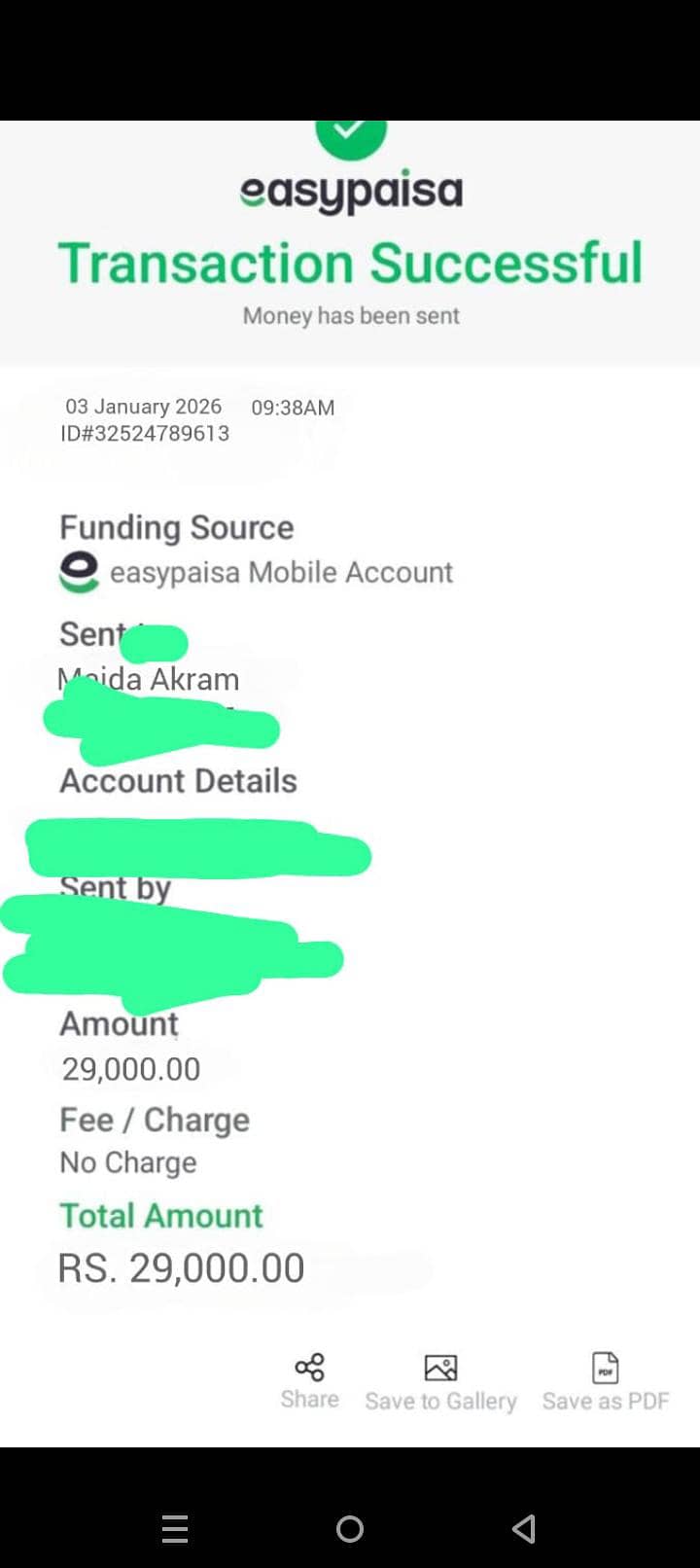Click the easypaisa logo in the header
Image resolution: width=700 pixels, height=1568 pixels.
tap(351, 192)
